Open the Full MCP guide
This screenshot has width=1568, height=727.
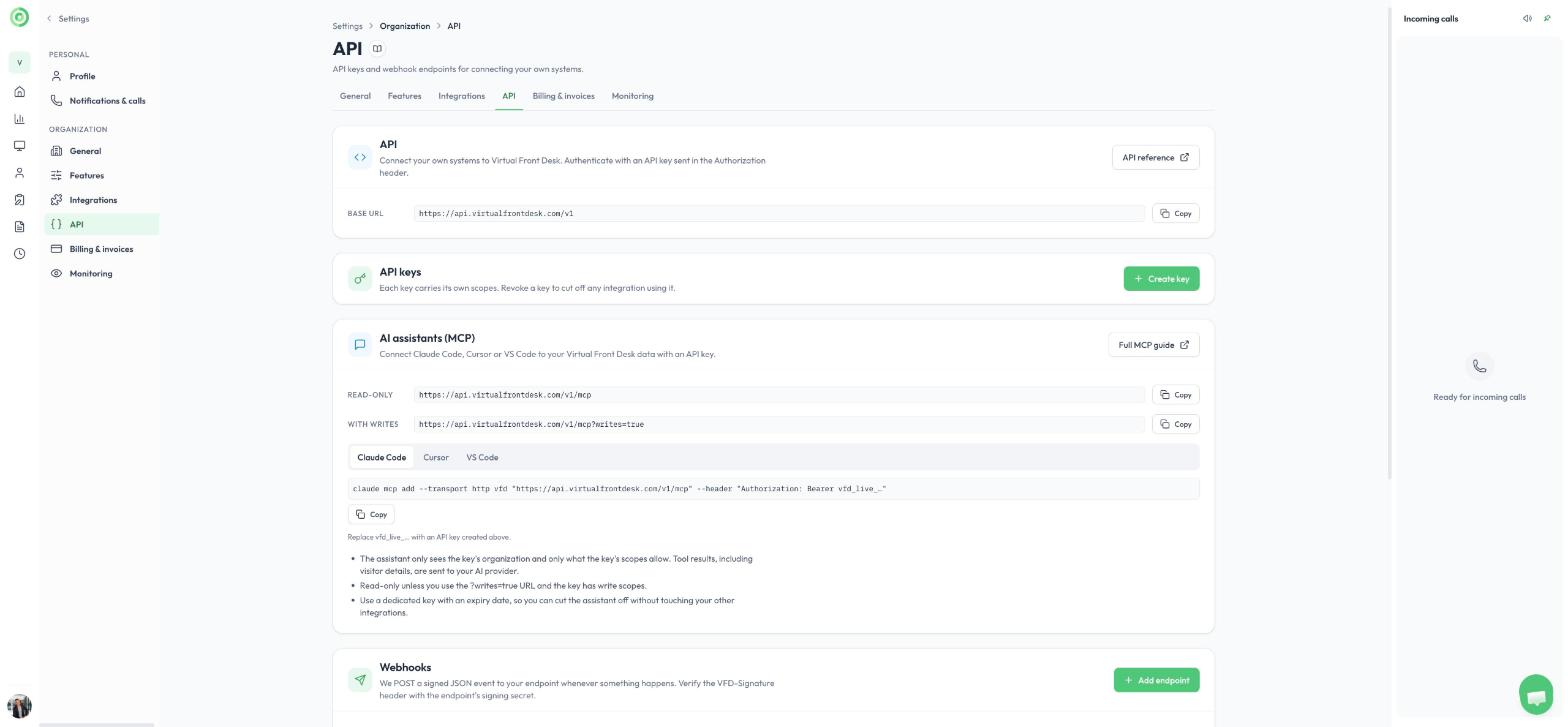pyautogui.click(x=1153, y=345)
